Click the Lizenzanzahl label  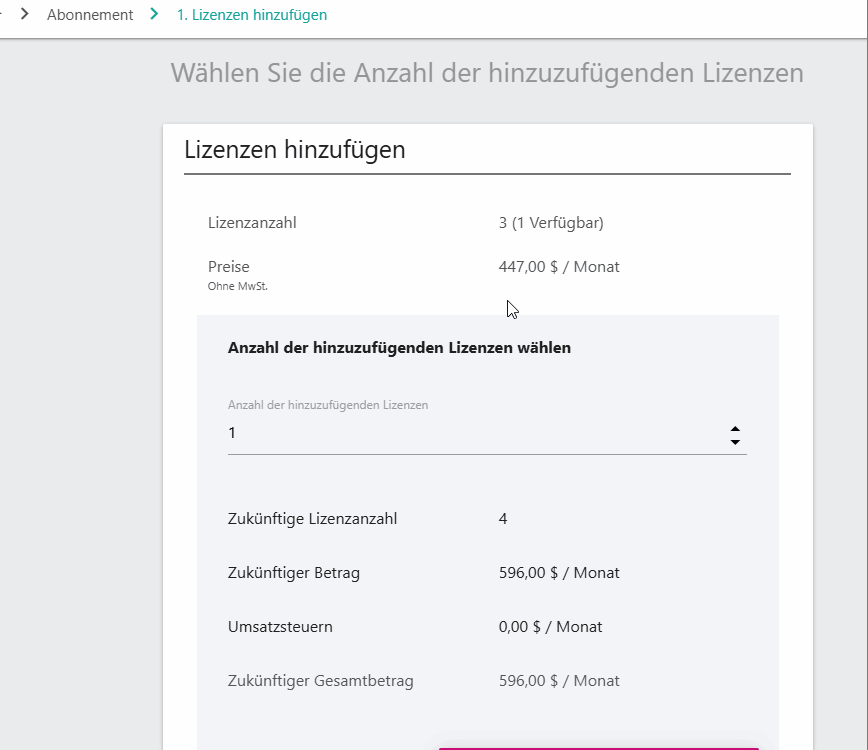[x=252, y=223]
